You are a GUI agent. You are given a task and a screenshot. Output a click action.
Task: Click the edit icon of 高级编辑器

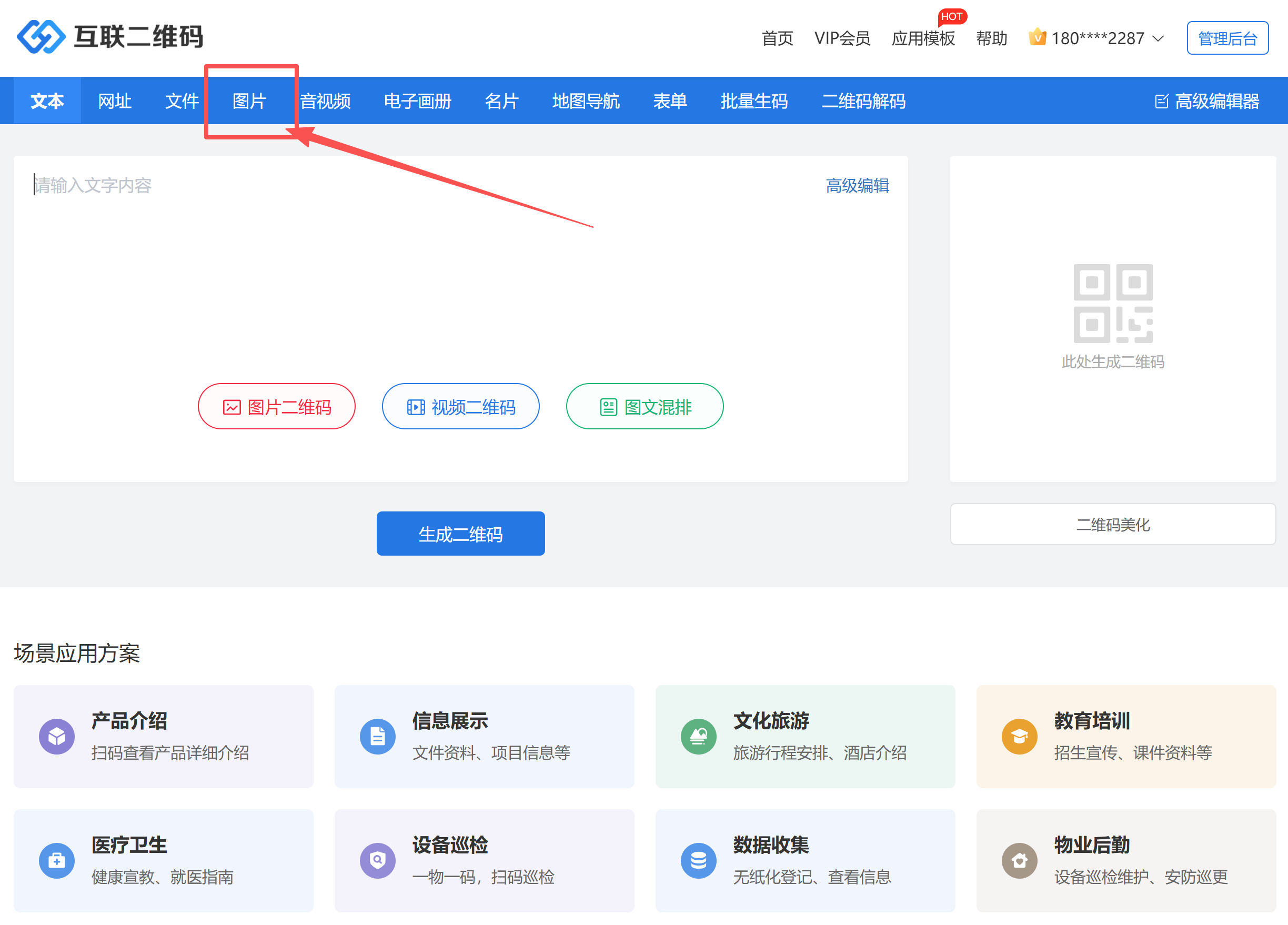1161,101
